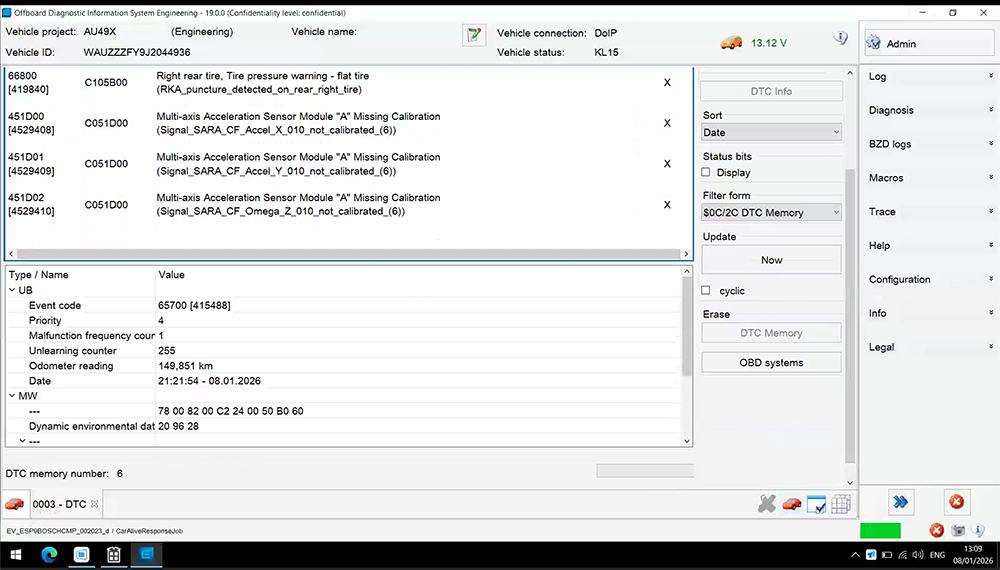Click the grey X wrench icon in bottom toolbar
Viewport: 1000px width, 570px height.
tap(767, 504)
